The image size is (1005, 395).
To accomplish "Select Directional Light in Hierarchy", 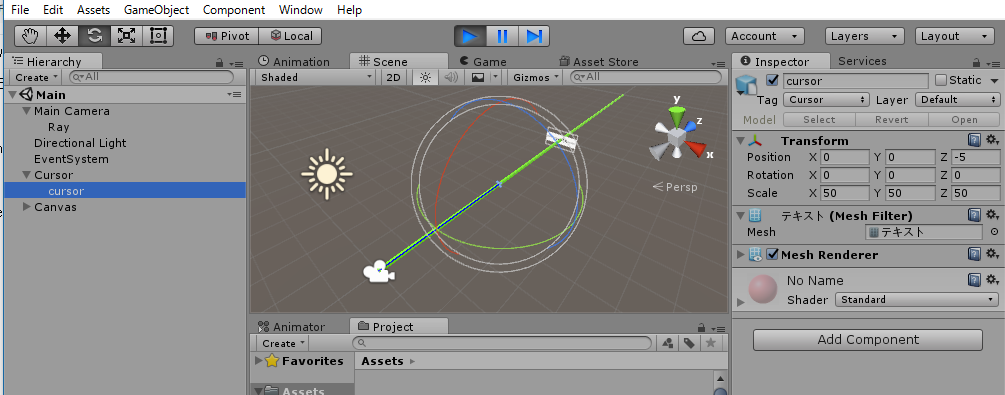I will pos(80,143).
